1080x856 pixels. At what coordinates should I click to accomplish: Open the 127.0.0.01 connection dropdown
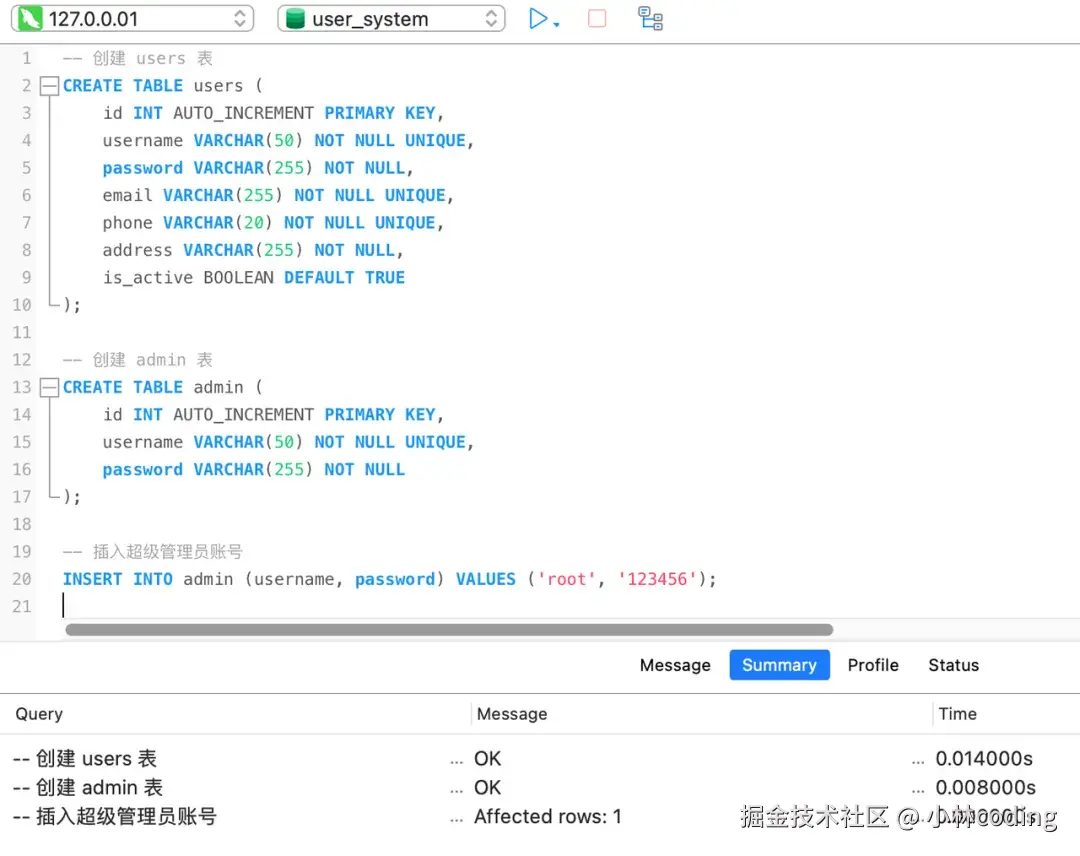[x=132, y=19]
